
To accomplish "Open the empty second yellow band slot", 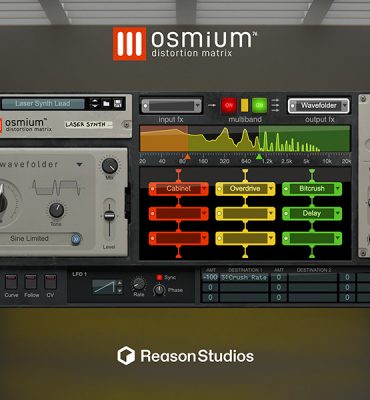I will click(245, 214).
